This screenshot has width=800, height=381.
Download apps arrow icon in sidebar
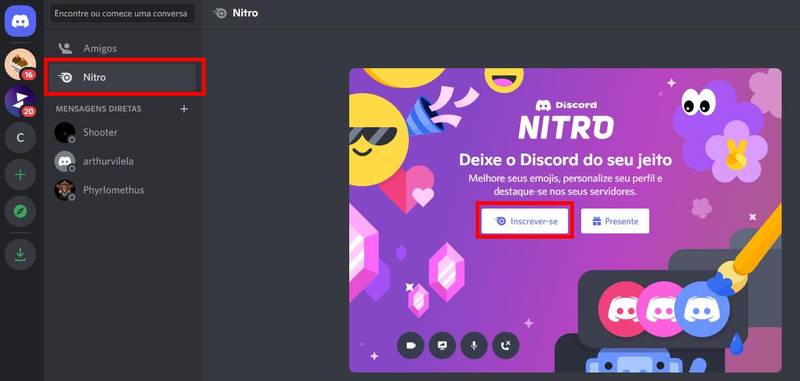coord(20,255)
